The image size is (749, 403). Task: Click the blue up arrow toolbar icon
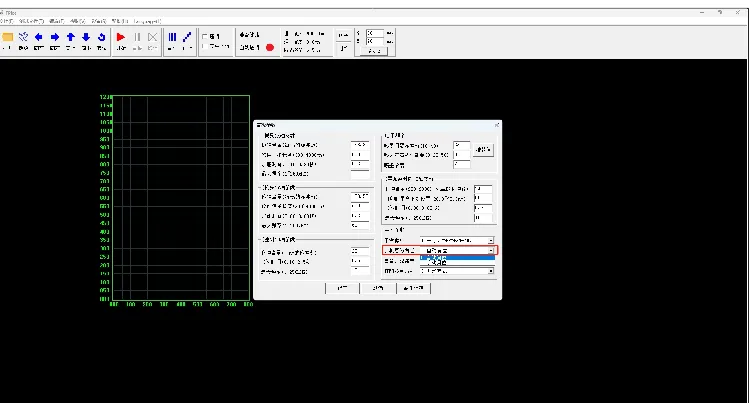pos(71,37)
